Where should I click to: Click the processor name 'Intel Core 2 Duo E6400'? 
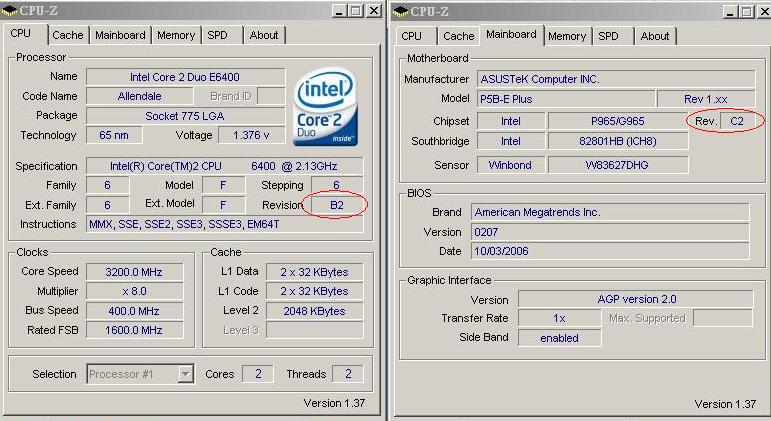coord(185,77)
